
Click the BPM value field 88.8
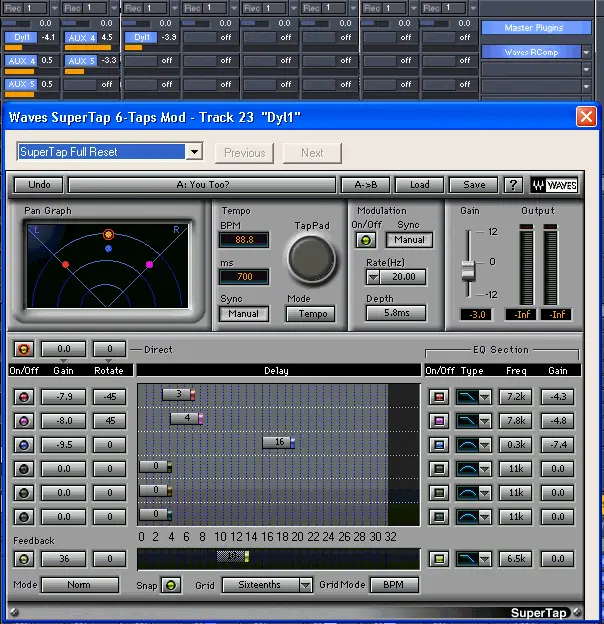[244, 240]
